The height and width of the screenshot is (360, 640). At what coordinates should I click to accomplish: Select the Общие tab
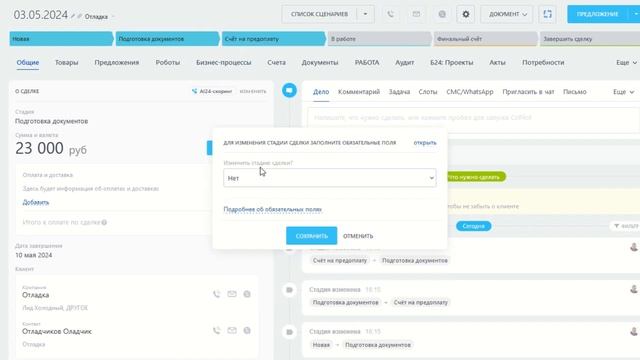coord(28,62)
